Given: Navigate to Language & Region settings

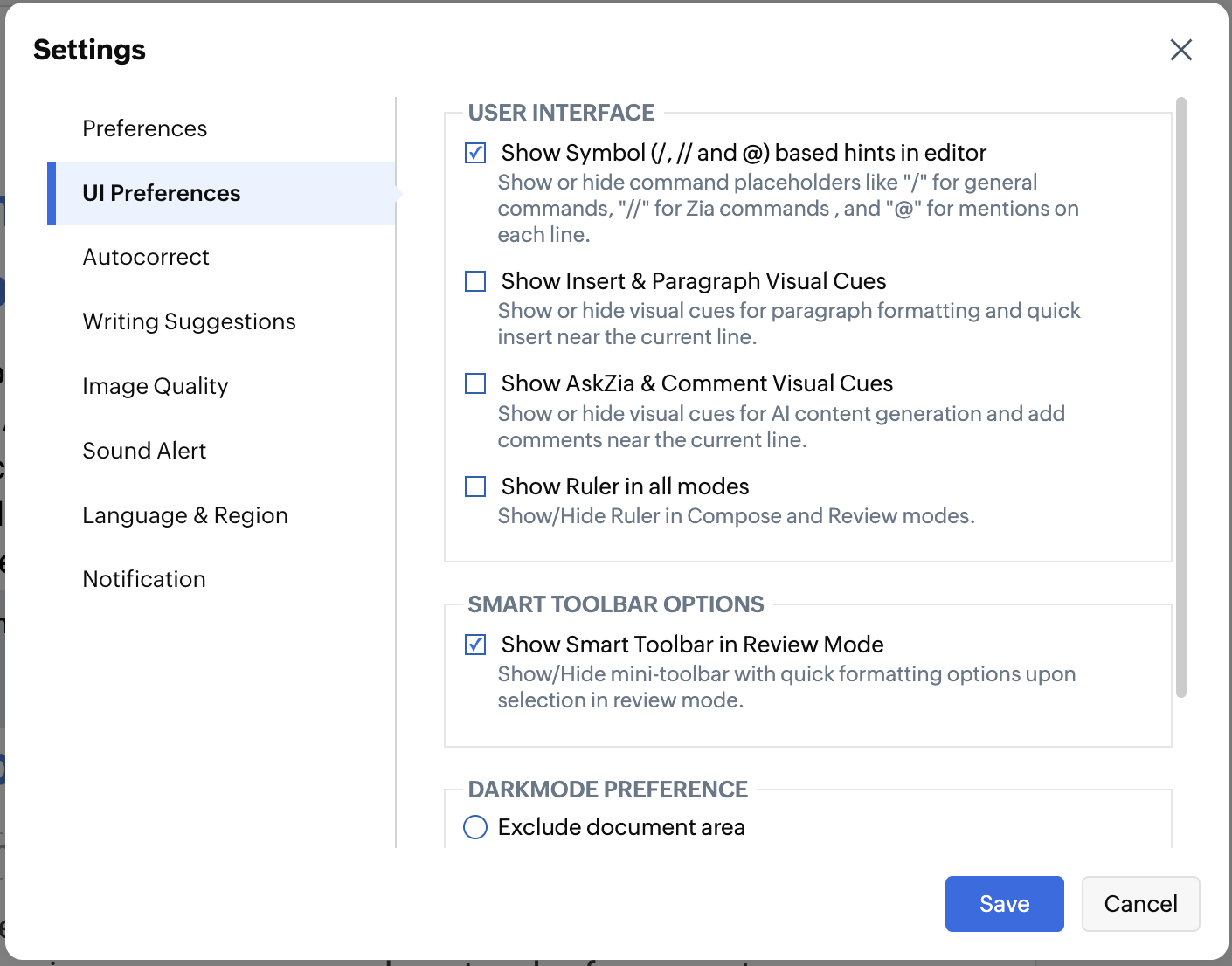Looking at the screenshot, I should coord(185,515).
